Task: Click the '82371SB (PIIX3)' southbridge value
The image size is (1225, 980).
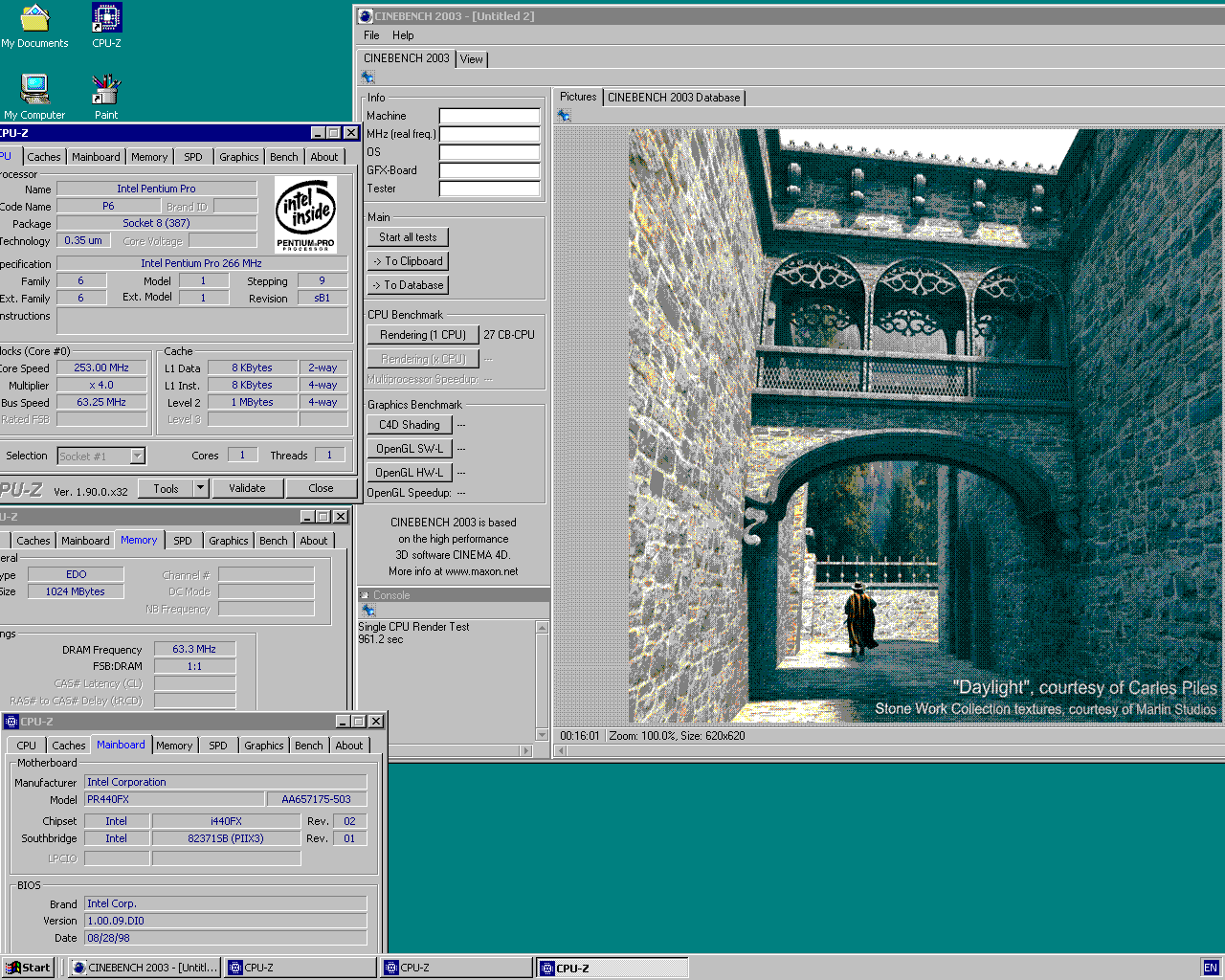Action: point(226,838)
